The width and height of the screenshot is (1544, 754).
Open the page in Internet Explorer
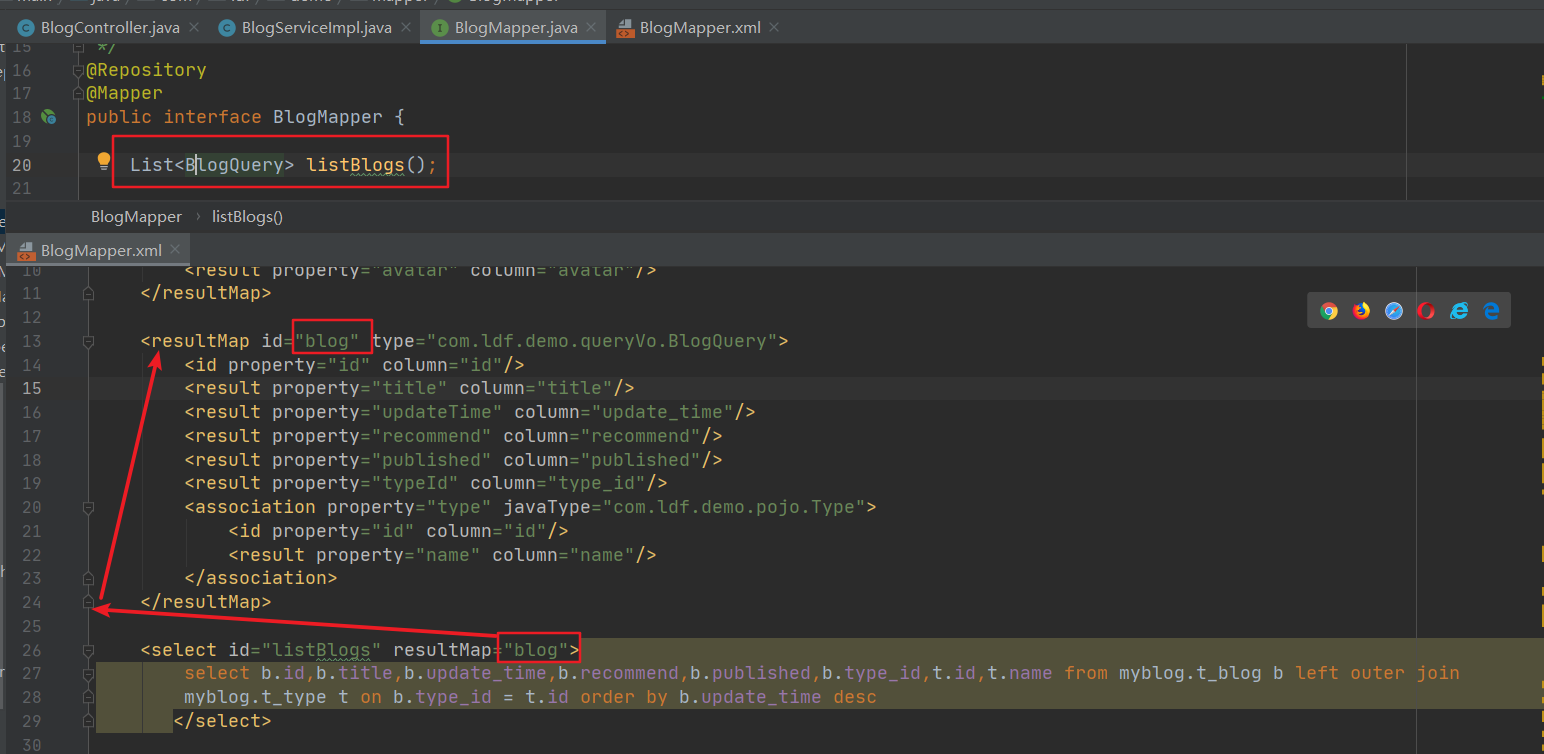click(1459, 311)
